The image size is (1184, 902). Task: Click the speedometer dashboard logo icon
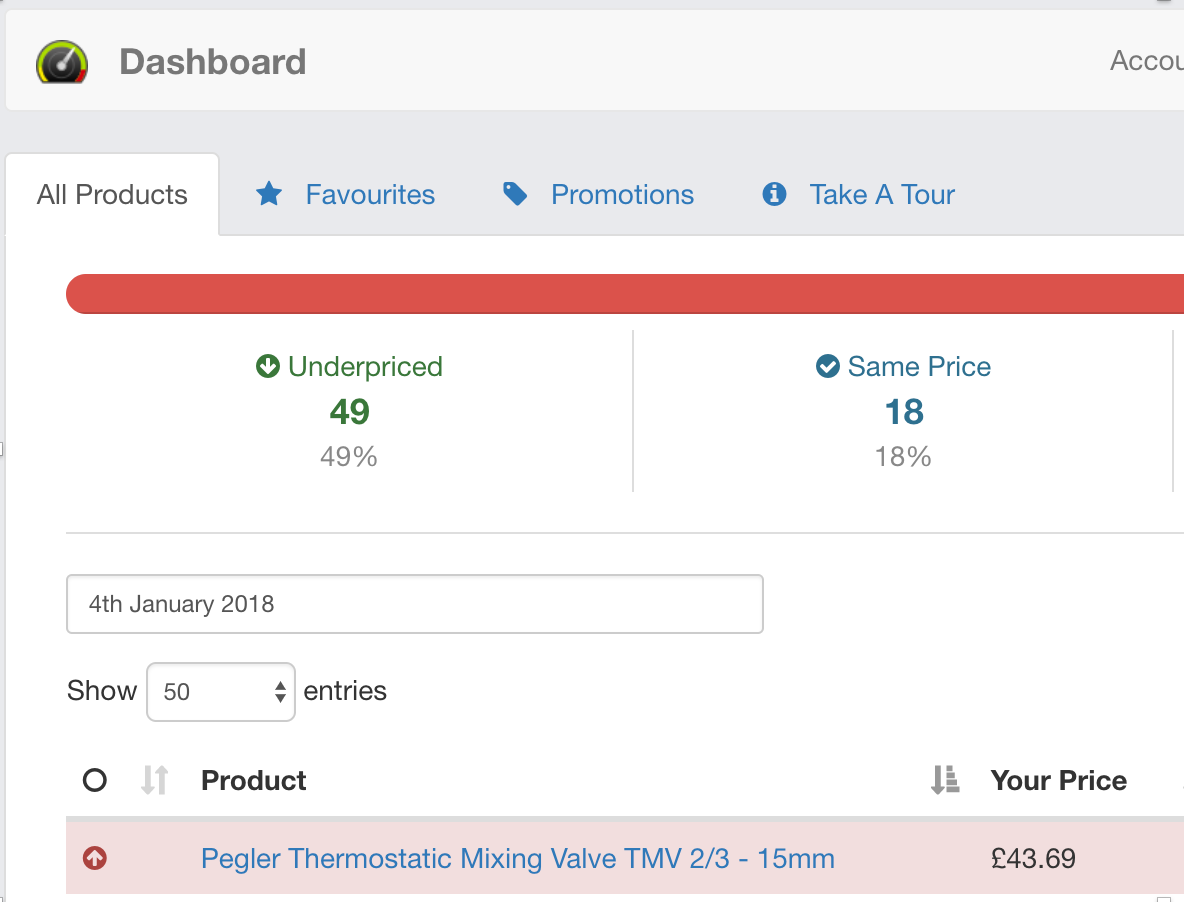point(62,62)
